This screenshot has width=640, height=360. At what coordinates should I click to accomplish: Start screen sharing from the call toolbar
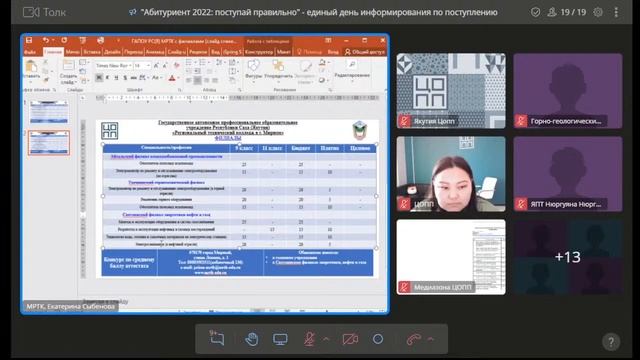tap(280, 339)
